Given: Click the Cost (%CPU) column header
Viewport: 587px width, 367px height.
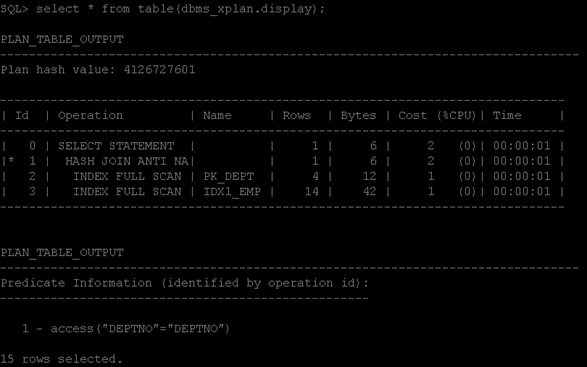Looking at the screenshot, I should [x=437, y=115].
